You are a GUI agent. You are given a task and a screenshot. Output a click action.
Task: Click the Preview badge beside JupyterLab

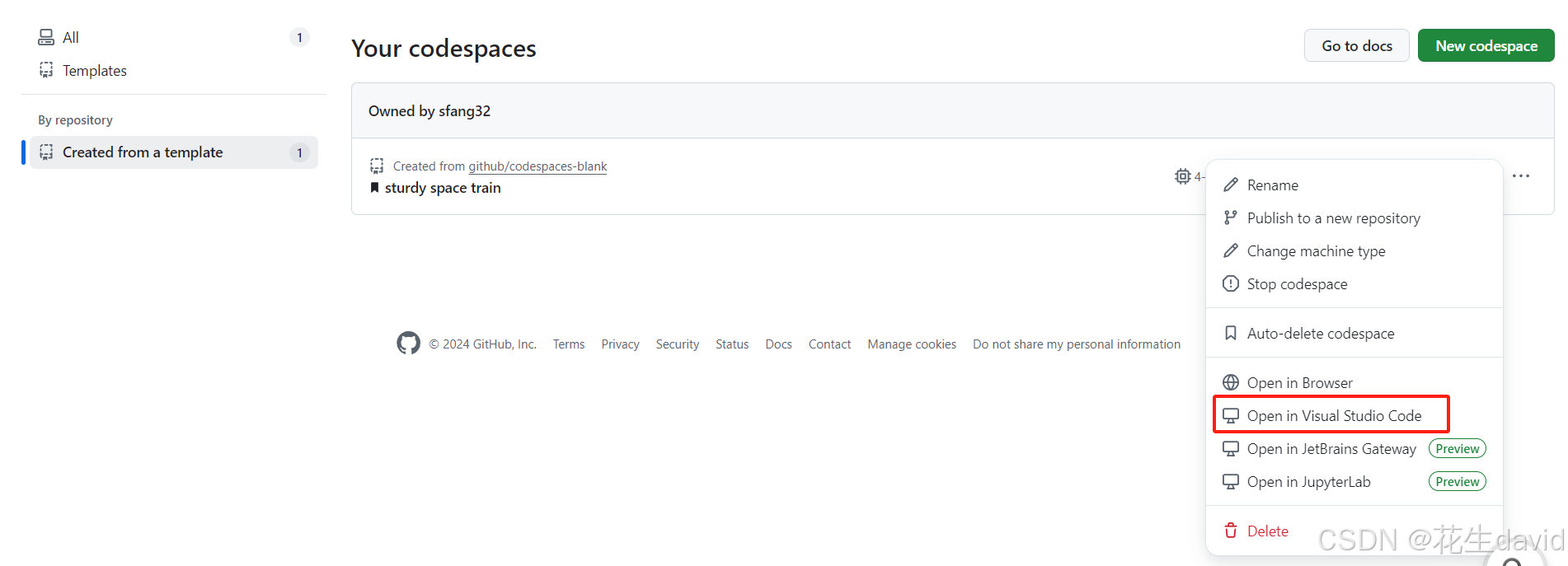point(1458,481)
